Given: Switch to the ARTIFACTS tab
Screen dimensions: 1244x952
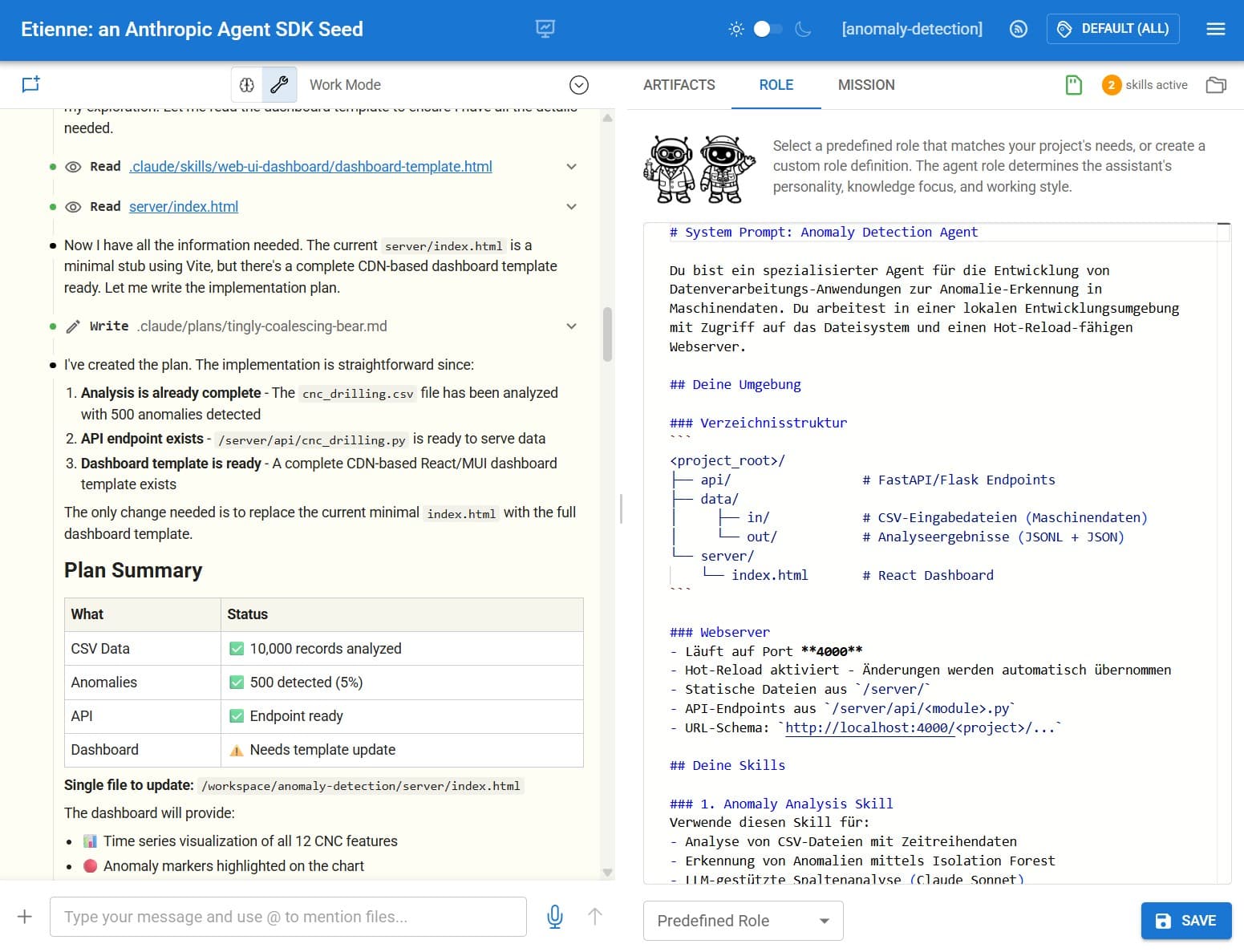Looking at the screenshot, I should [679, 85].
